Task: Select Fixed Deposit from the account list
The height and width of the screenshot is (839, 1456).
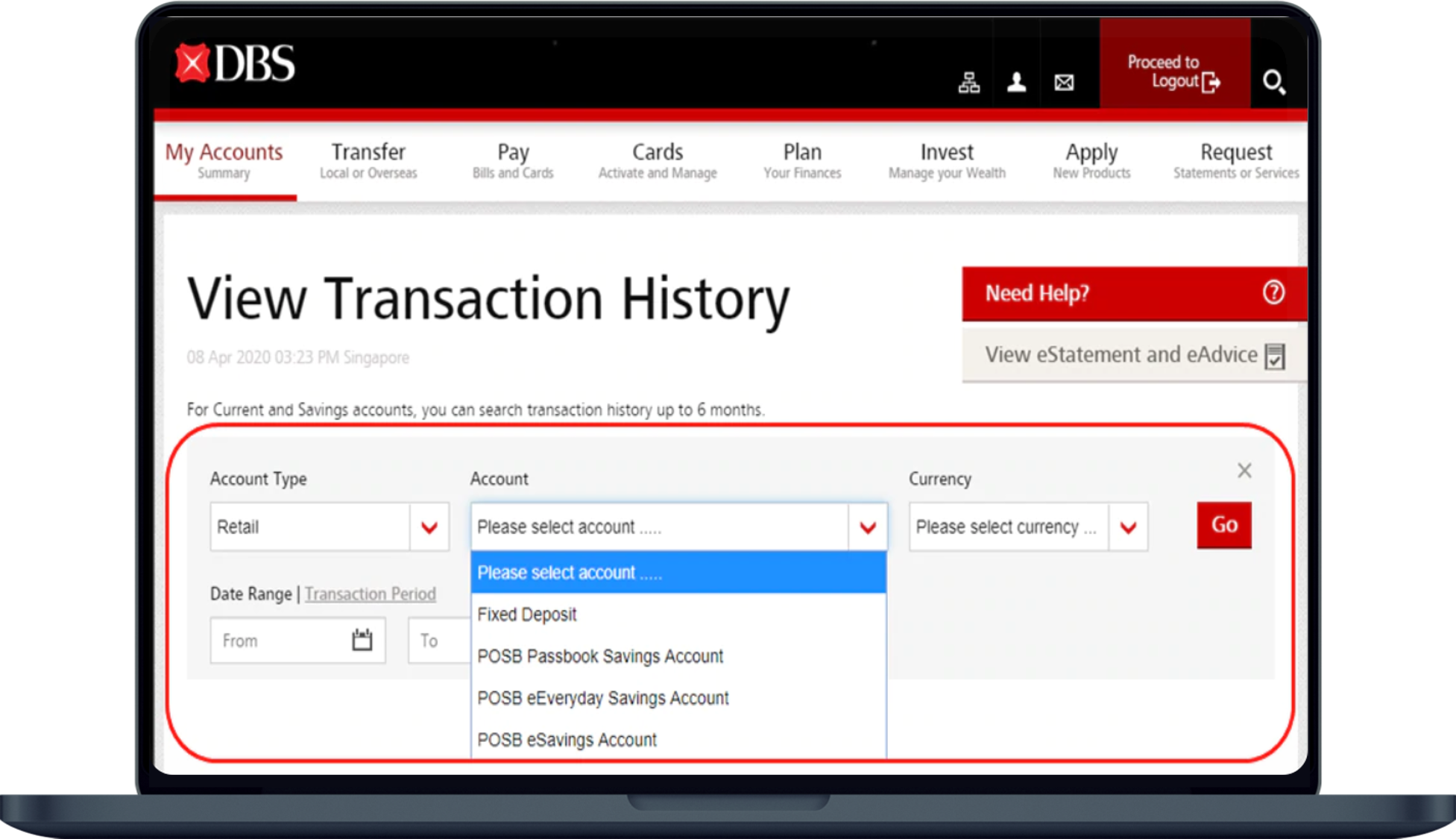Action: tap(527, 615)
